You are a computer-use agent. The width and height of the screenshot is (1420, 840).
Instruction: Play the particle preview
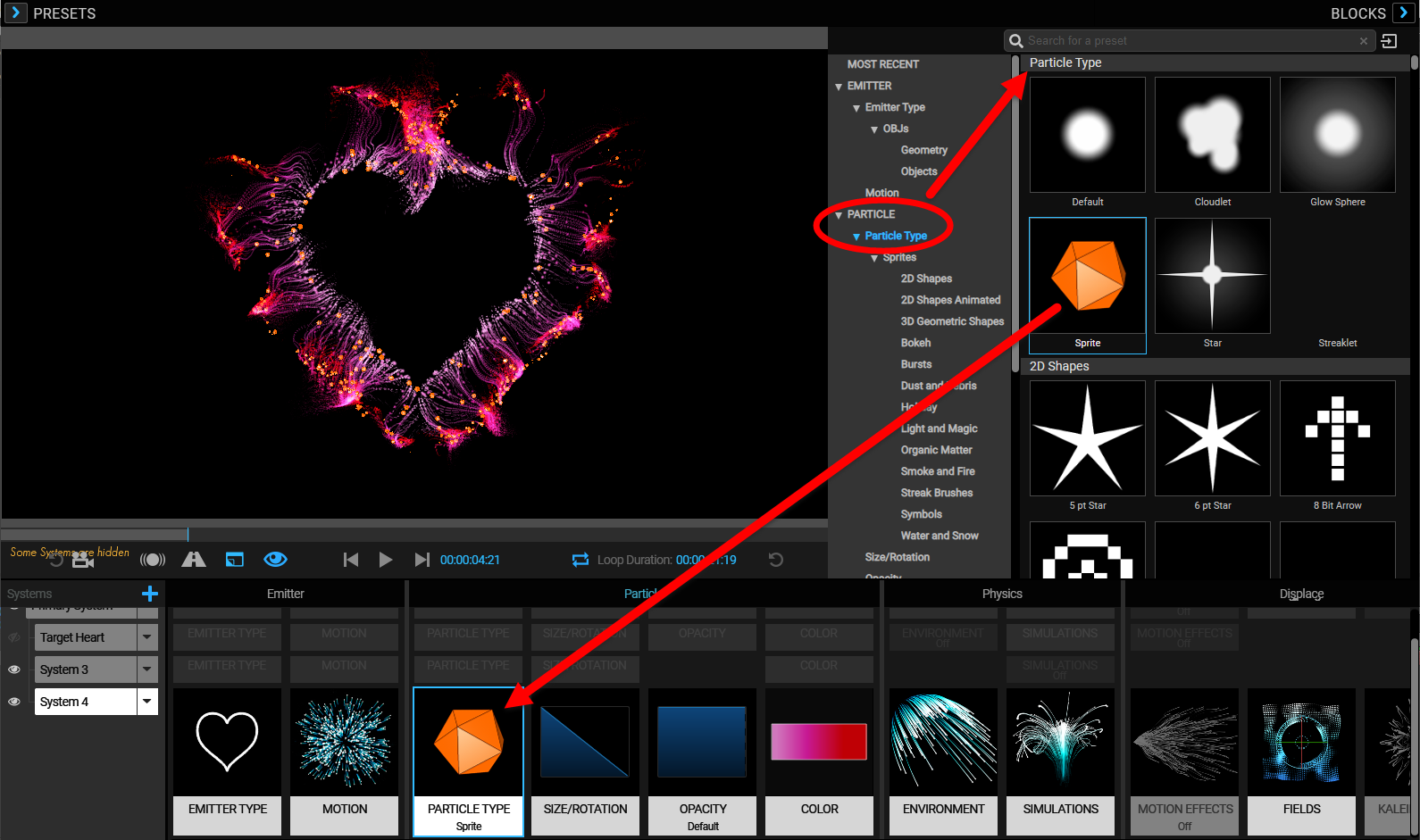386,560
